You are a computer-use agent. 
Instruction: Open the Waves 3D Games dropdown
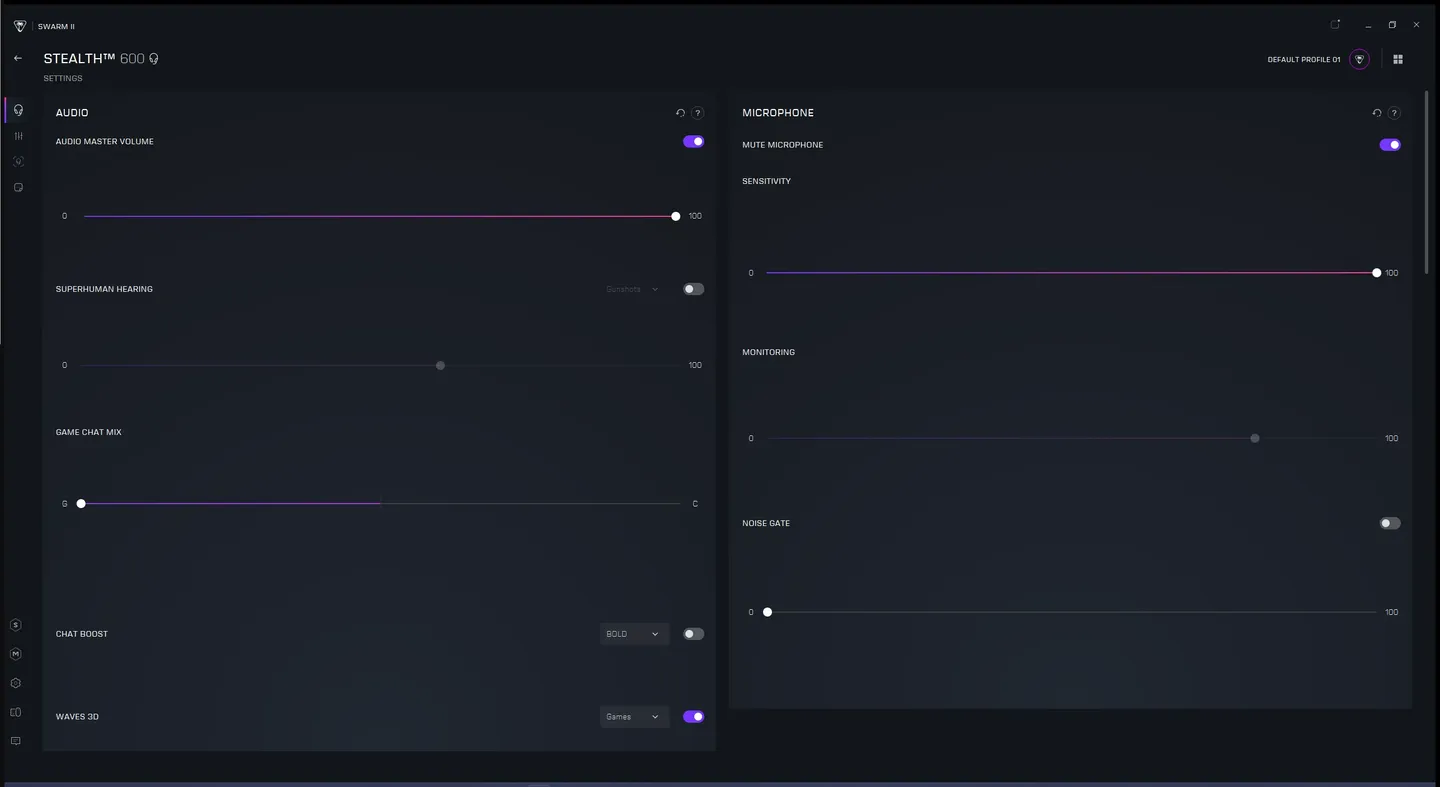(634, 717)
